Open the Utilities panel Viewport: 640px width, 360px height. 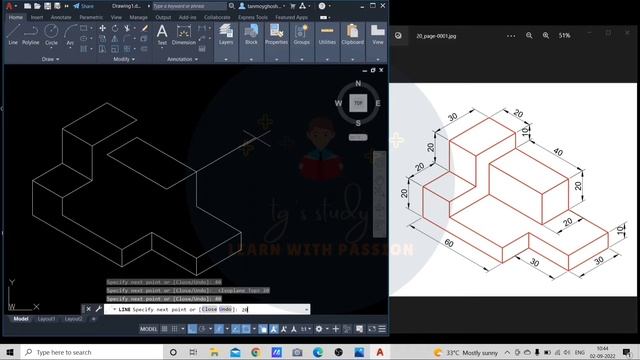tap(327, 34)
